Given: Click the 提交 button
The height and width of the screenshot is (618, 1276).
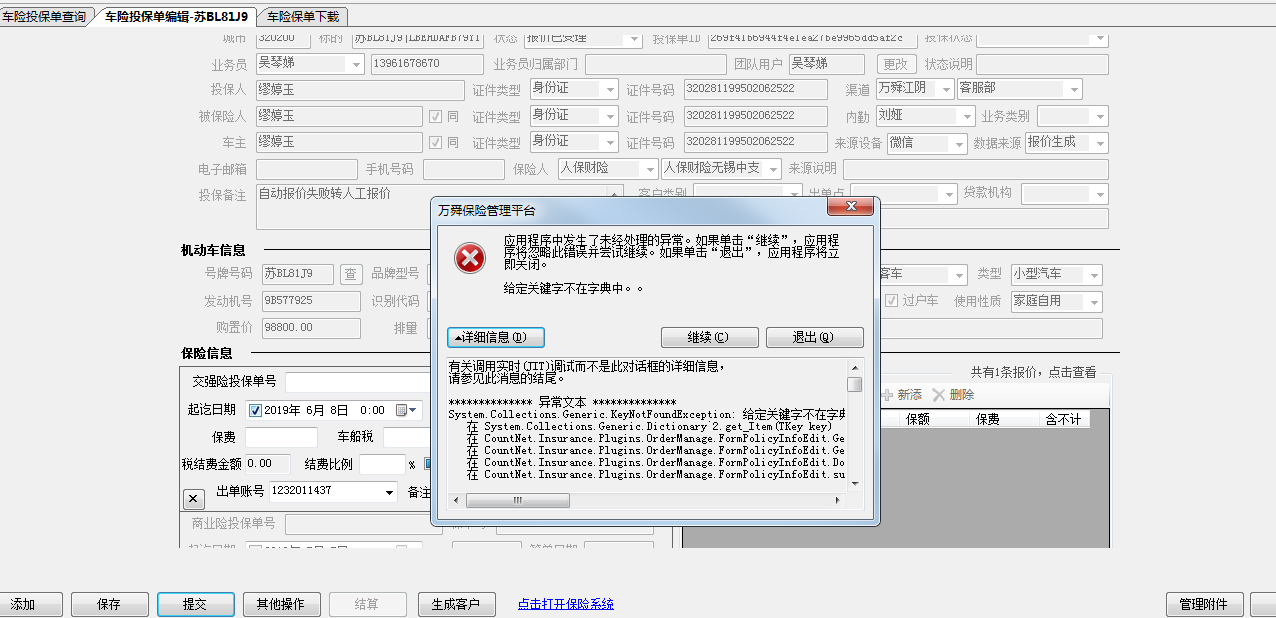Looking at the screenshot, I should [x=196, y=604].
